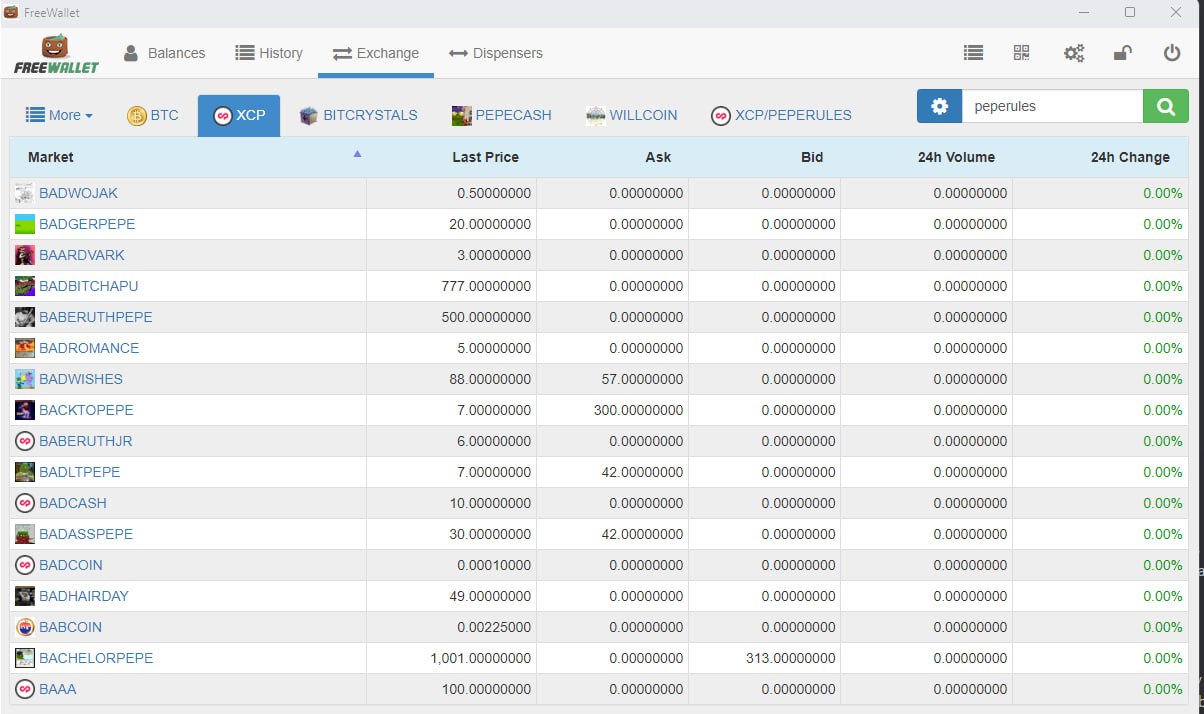The width and height of the screenshot is (1204, 714).
Task: Go to the Dispensers tab
Action: click(x=496, y=53)
